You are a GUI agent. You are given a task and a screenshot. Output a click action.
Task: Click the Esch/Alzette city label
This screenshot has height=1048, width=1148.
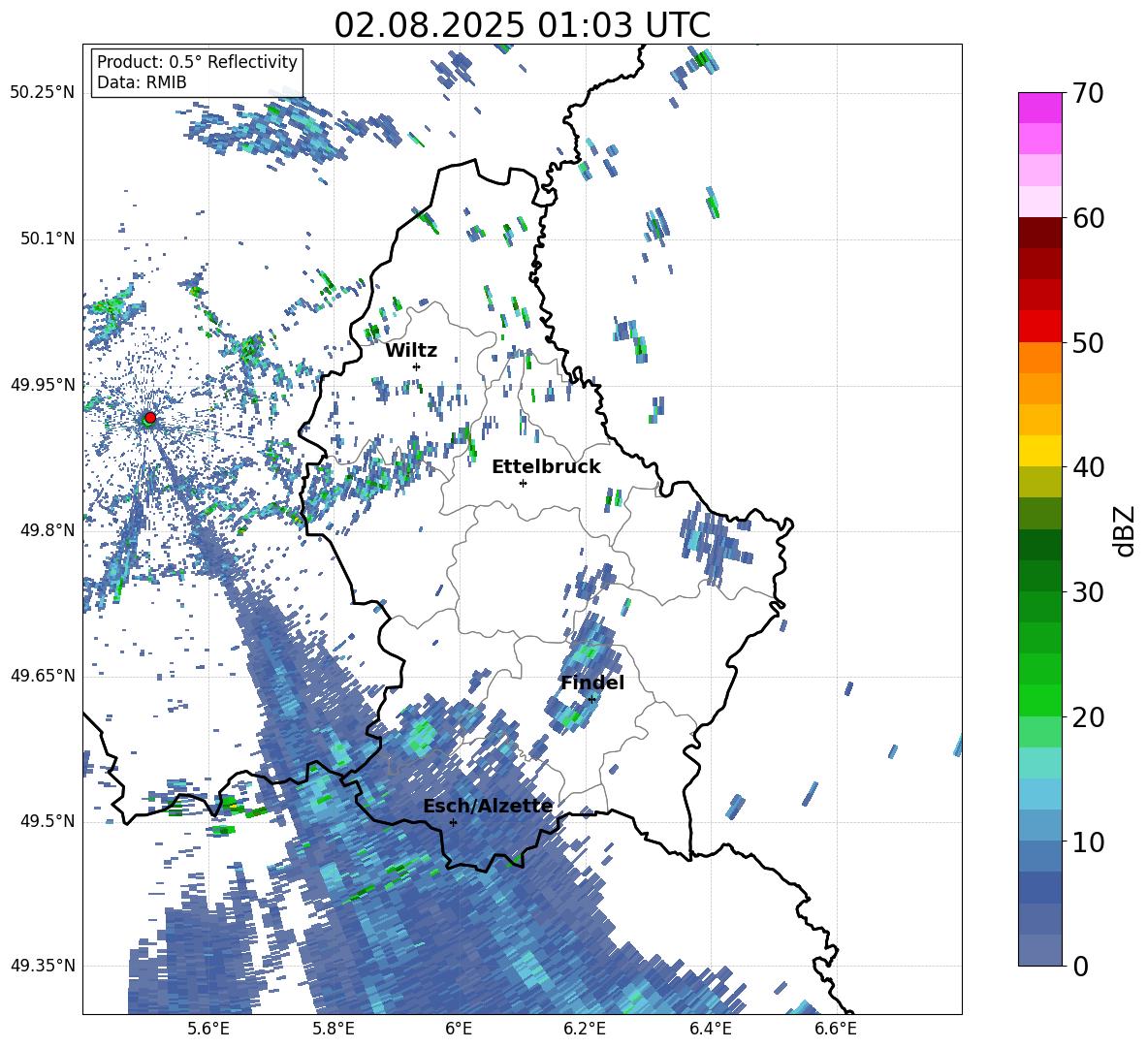[488, 807]
